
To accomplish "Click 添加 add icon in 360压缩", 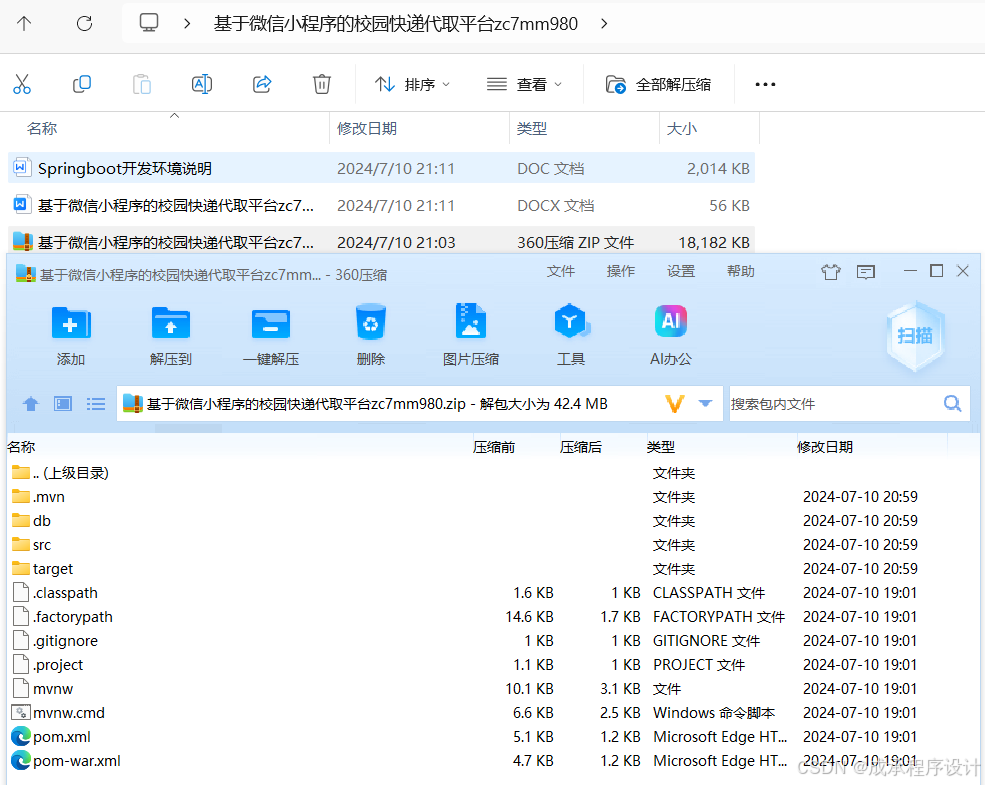I will 71,335.
